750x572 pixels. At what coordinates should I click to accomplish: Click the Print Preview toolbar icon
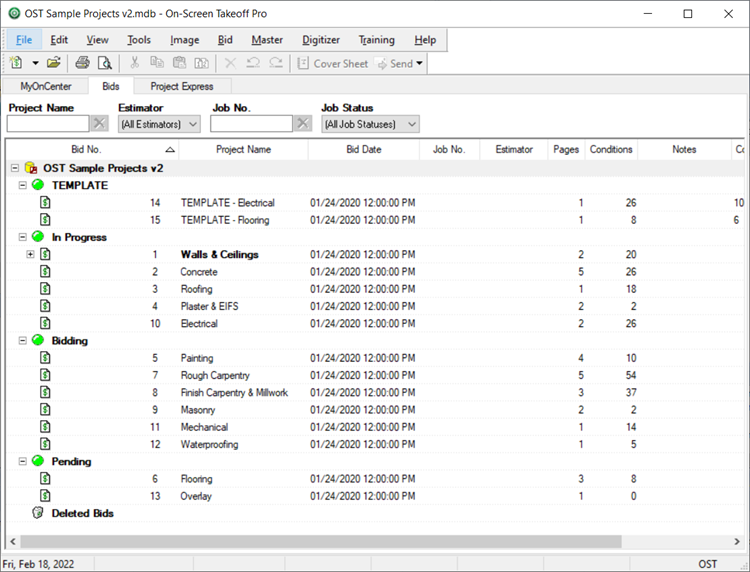click(104, 63)
